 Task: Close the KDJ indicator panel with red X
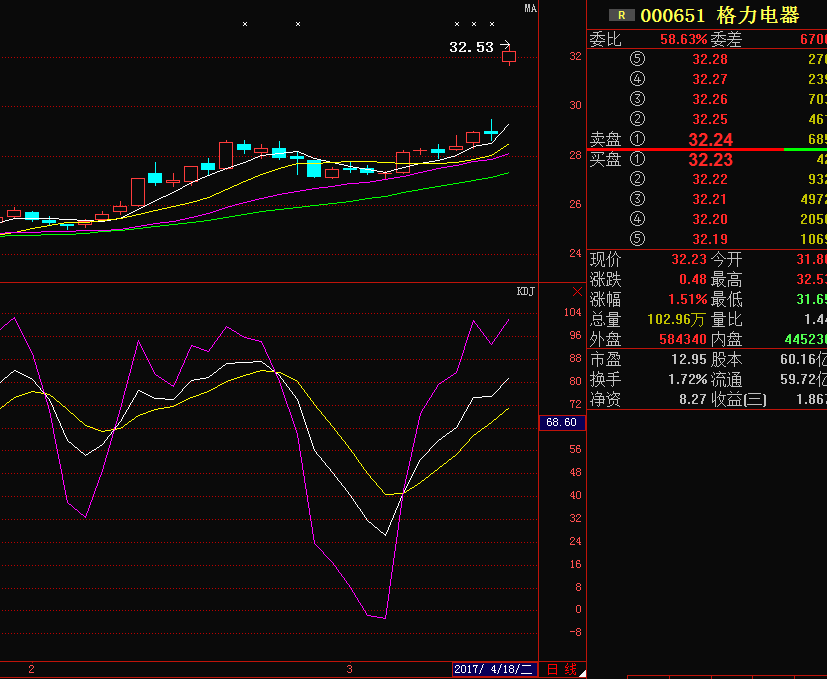point(577,292)
